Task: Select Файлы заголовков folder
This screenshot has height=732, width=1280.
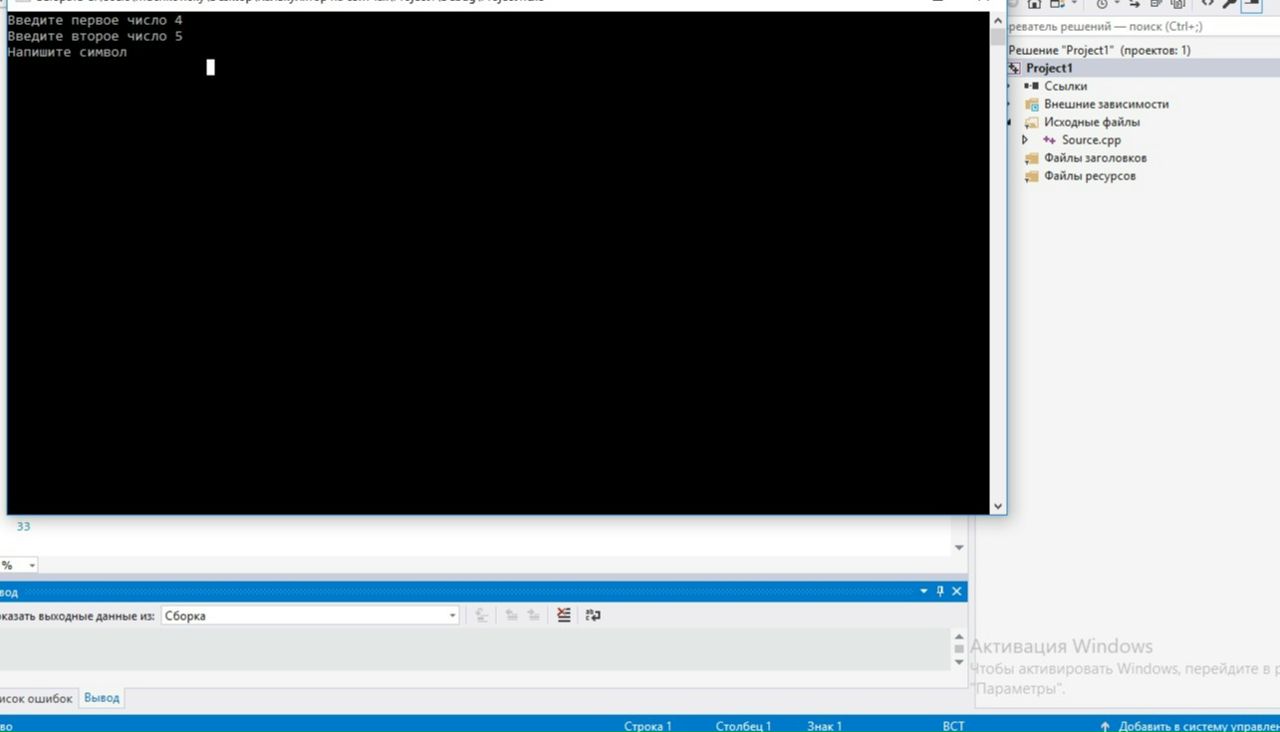Action: (x=1095, y=158)
